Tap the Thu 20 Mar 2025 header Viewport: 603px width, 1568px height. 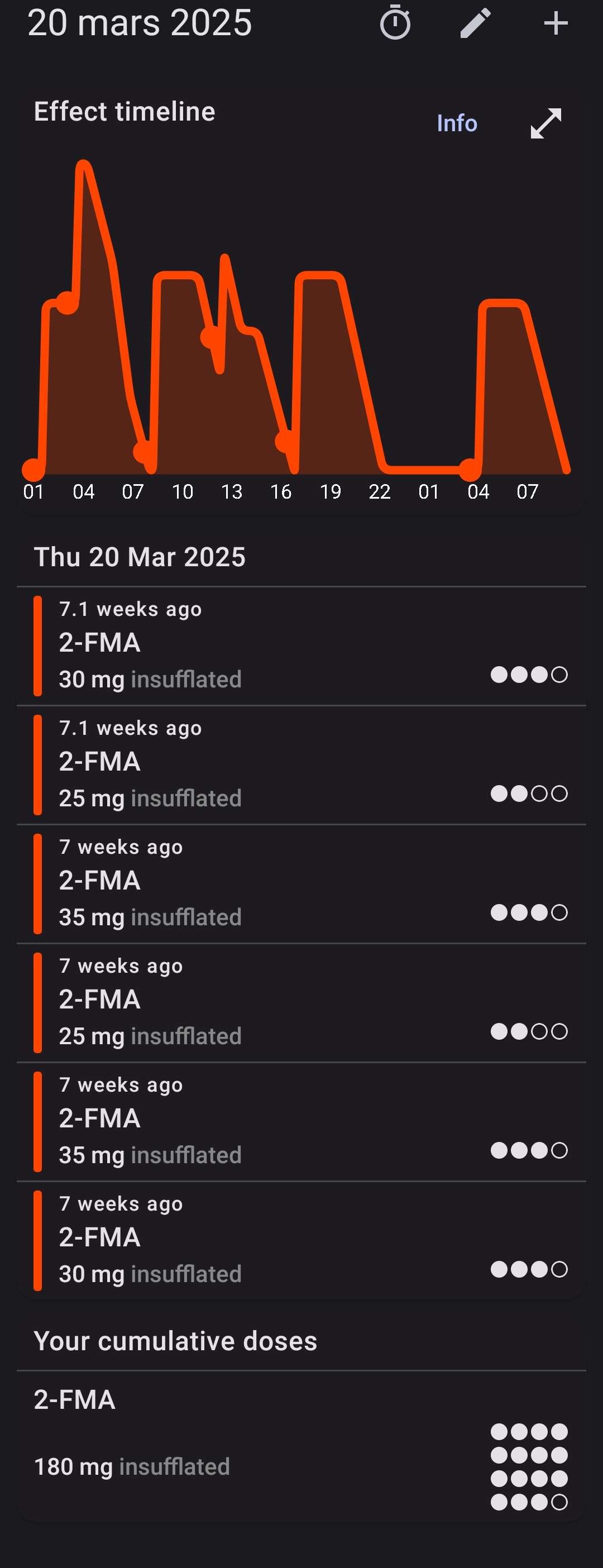pyautogui.click(x=140, y=557)
